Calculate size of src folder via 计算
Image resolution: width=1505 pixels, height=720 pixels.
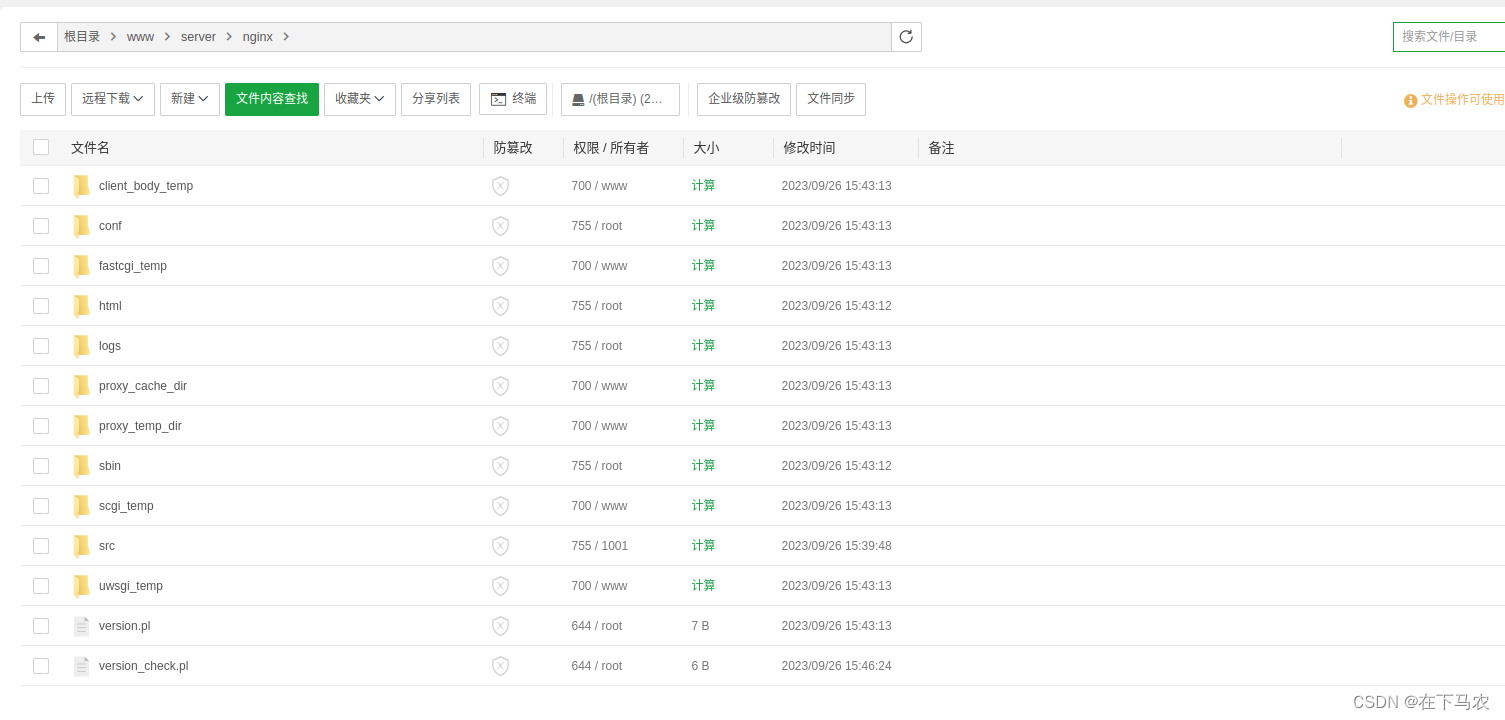pyautogui.click(x=704, y=546)
